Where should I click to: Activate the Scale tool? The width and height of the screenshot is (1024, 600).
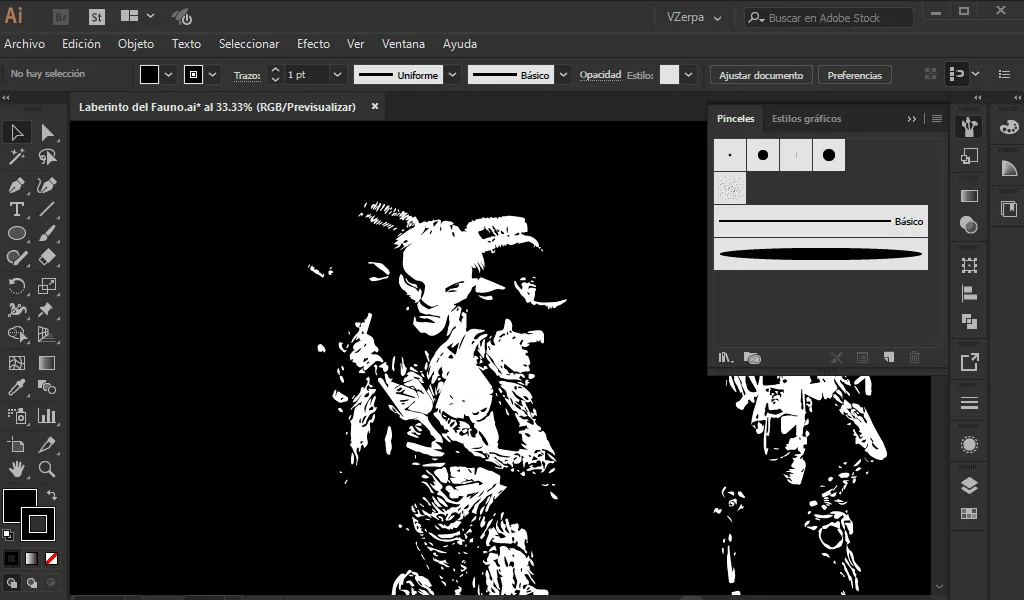(47, 286)
